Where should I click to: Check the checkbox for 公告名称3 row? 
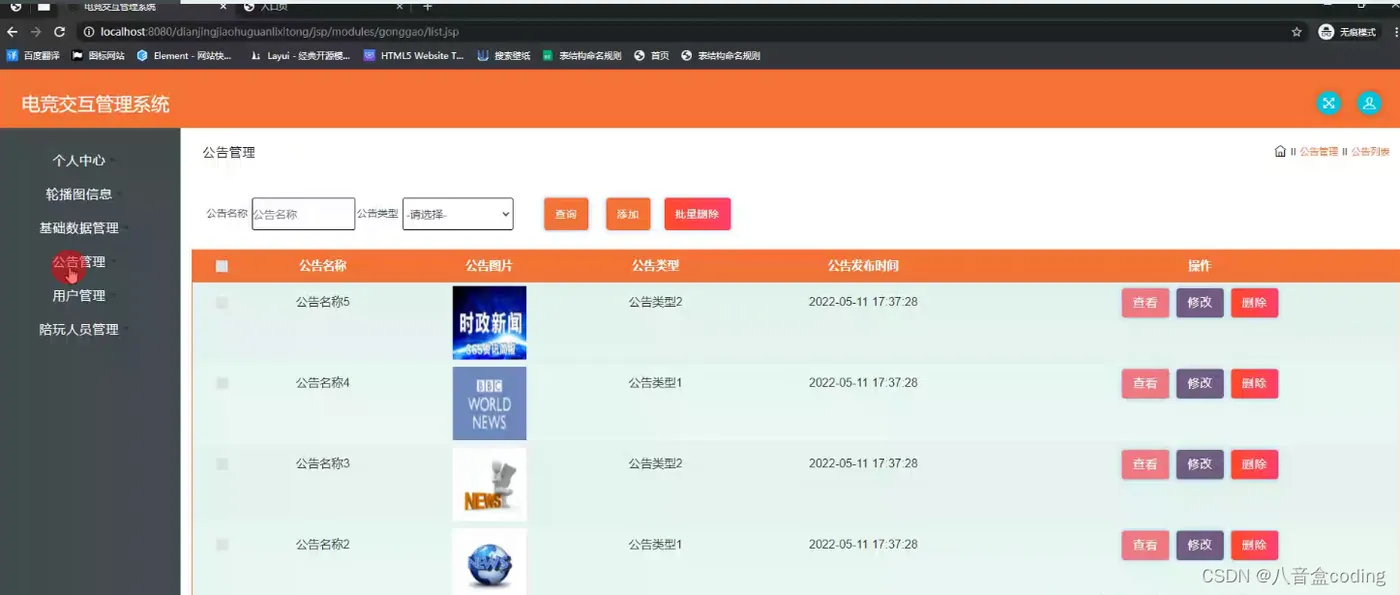click(222, 464)
